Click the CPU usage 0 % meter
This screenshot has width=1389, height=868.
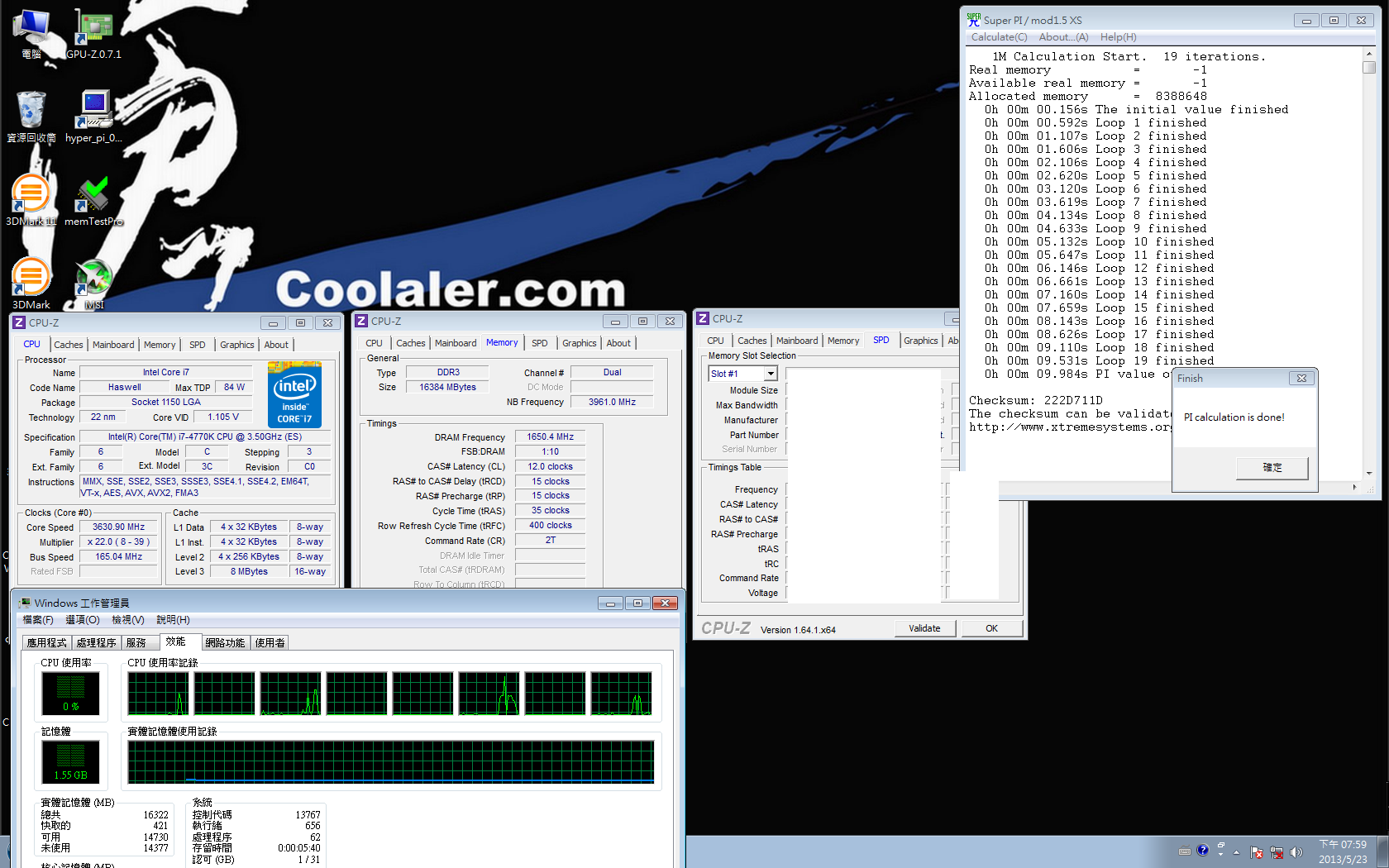pyautogui.click(x=70, y=693)
